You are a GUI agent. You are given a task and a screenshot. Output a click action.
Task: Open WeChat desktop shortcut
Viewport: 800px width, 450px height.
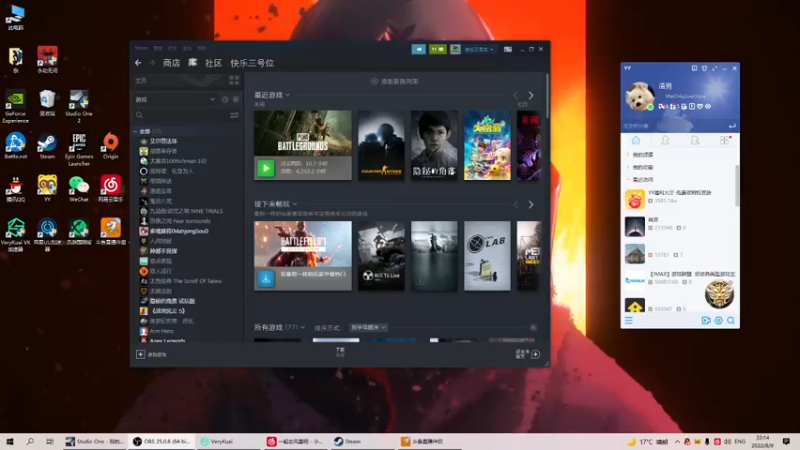pyautogui.click(x=79, y=189)
